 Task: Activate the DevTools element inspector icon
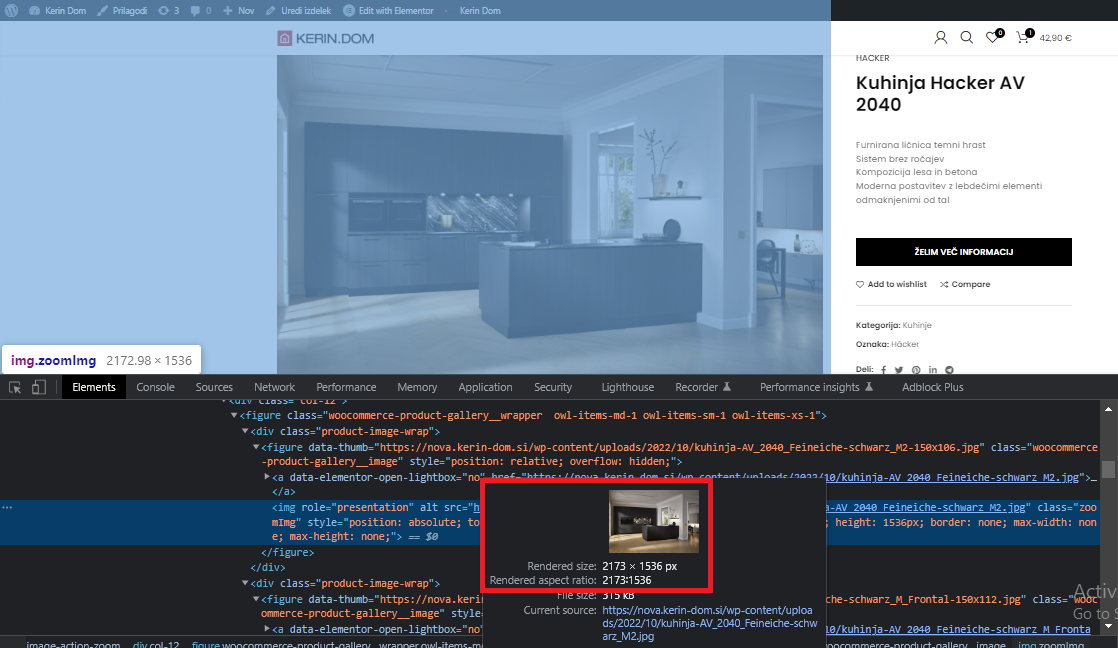coord(14,387)
